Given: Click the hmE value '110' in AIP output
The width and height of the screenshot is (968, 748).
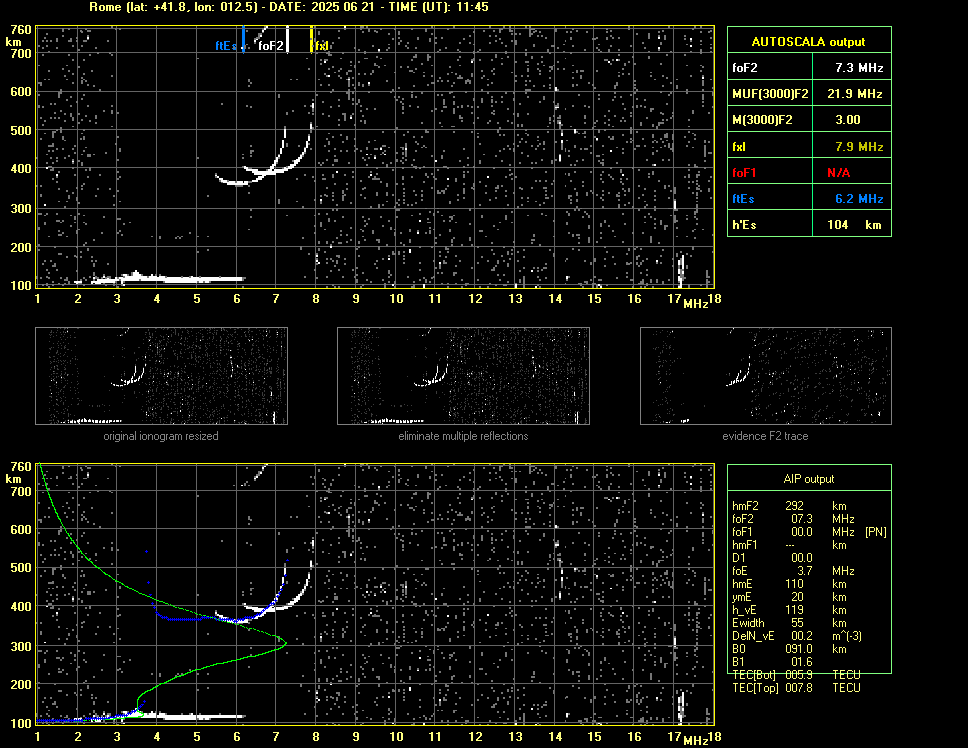Looking at the screenshot, I should 794,584.
